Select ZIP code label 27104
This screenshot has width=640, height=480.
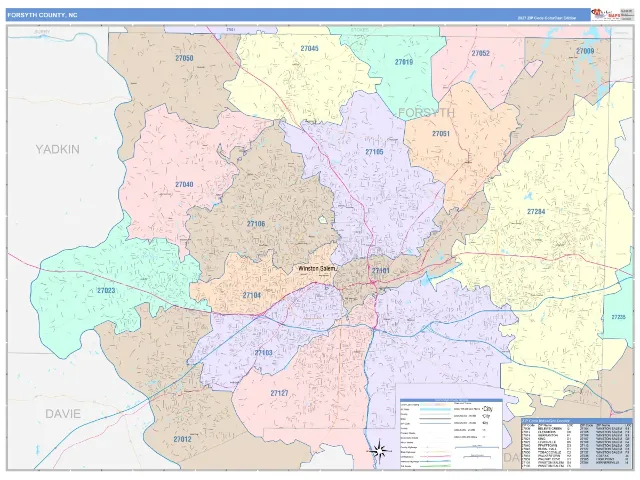pyautogui.click(x=252, y=296)
